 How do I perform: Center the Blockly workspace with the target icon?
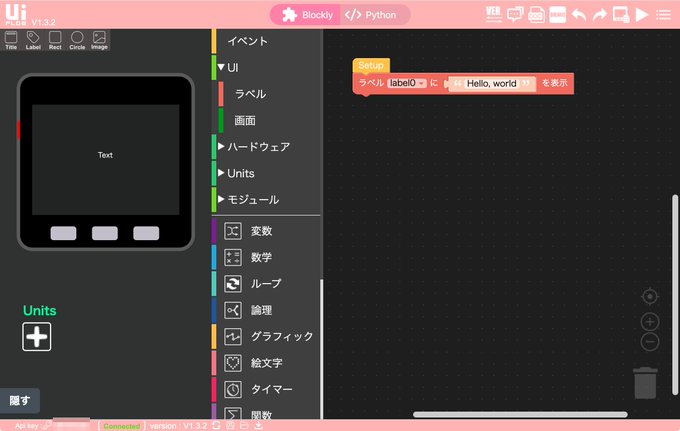click(x=650, y=297)
